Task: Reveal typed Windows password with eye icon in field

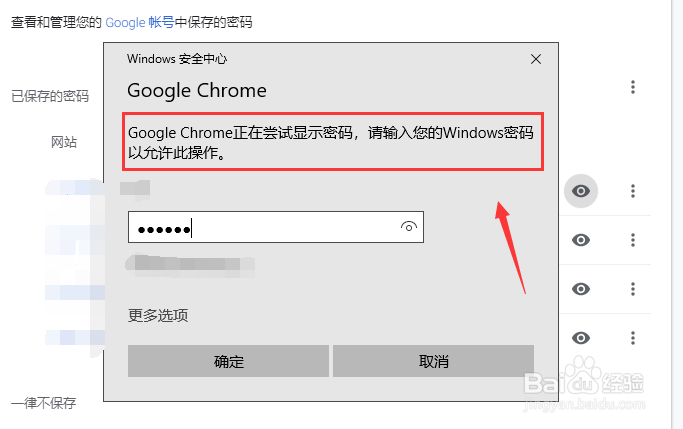Action: (x=409, y=227)
